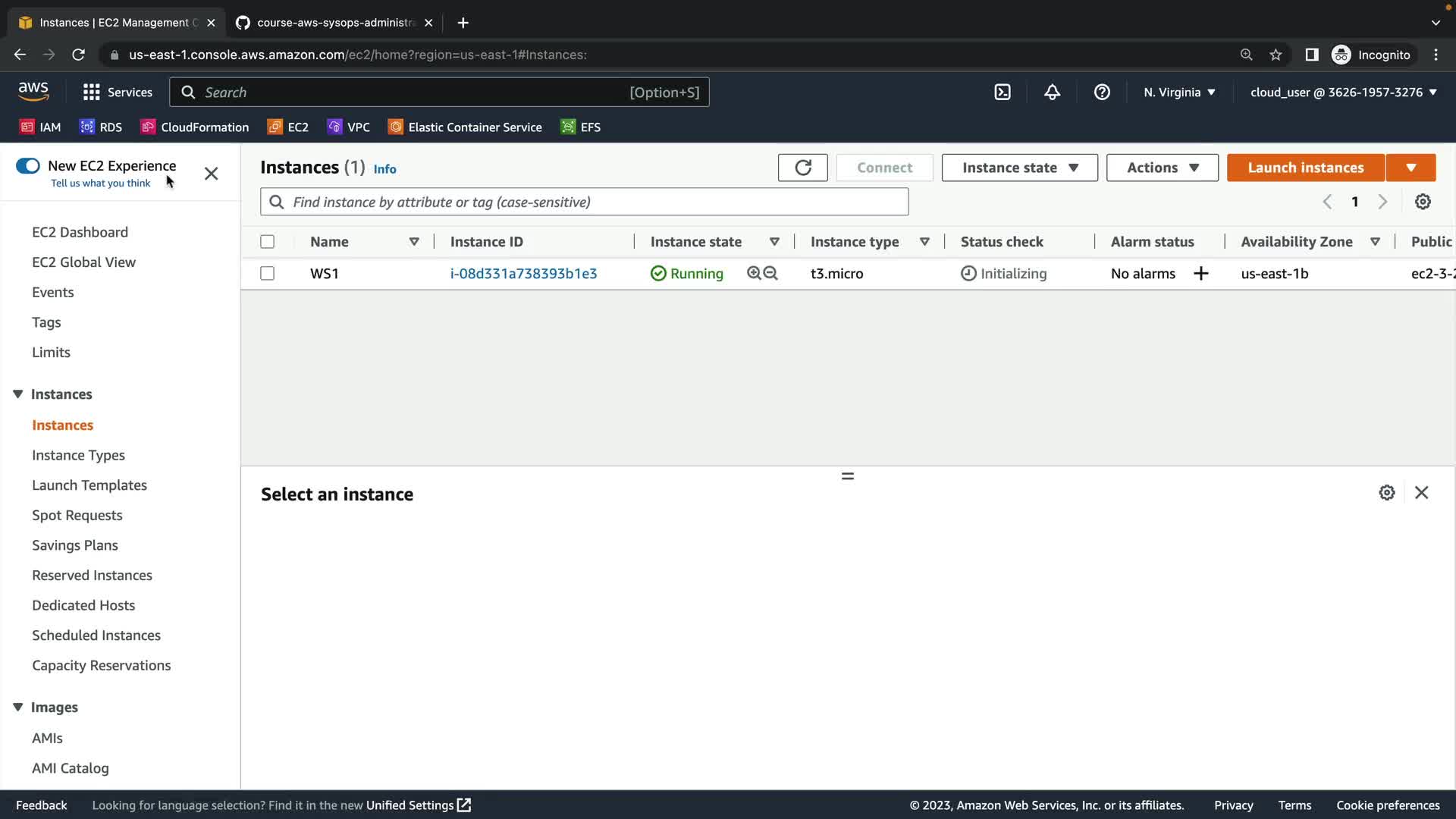Viewport: 1456px width, 819px height.
Task: Open the notifications bell
Action: (1052, 93)
